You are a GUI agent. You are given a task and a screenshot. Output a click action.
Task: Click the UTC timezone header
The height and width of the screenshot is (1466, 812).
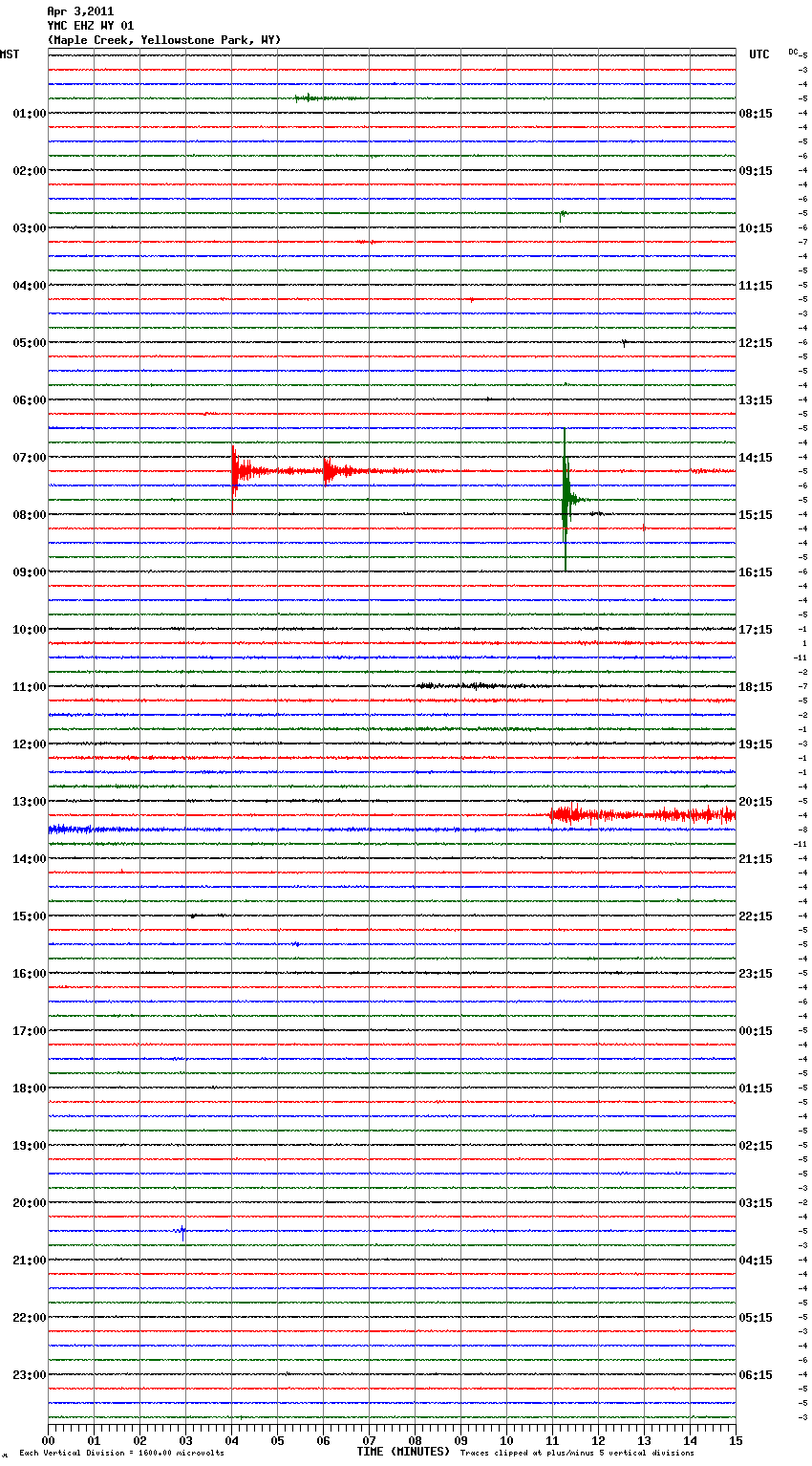(759, 54)
